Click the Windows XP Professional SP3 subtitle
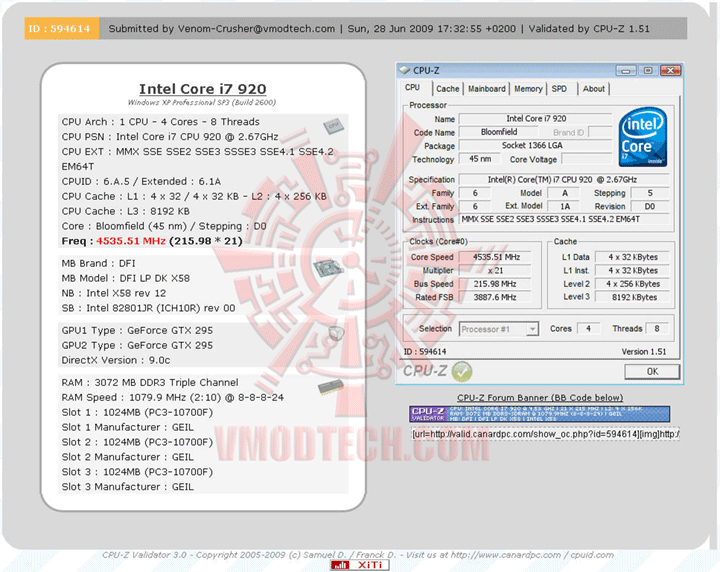 [202, 102]
